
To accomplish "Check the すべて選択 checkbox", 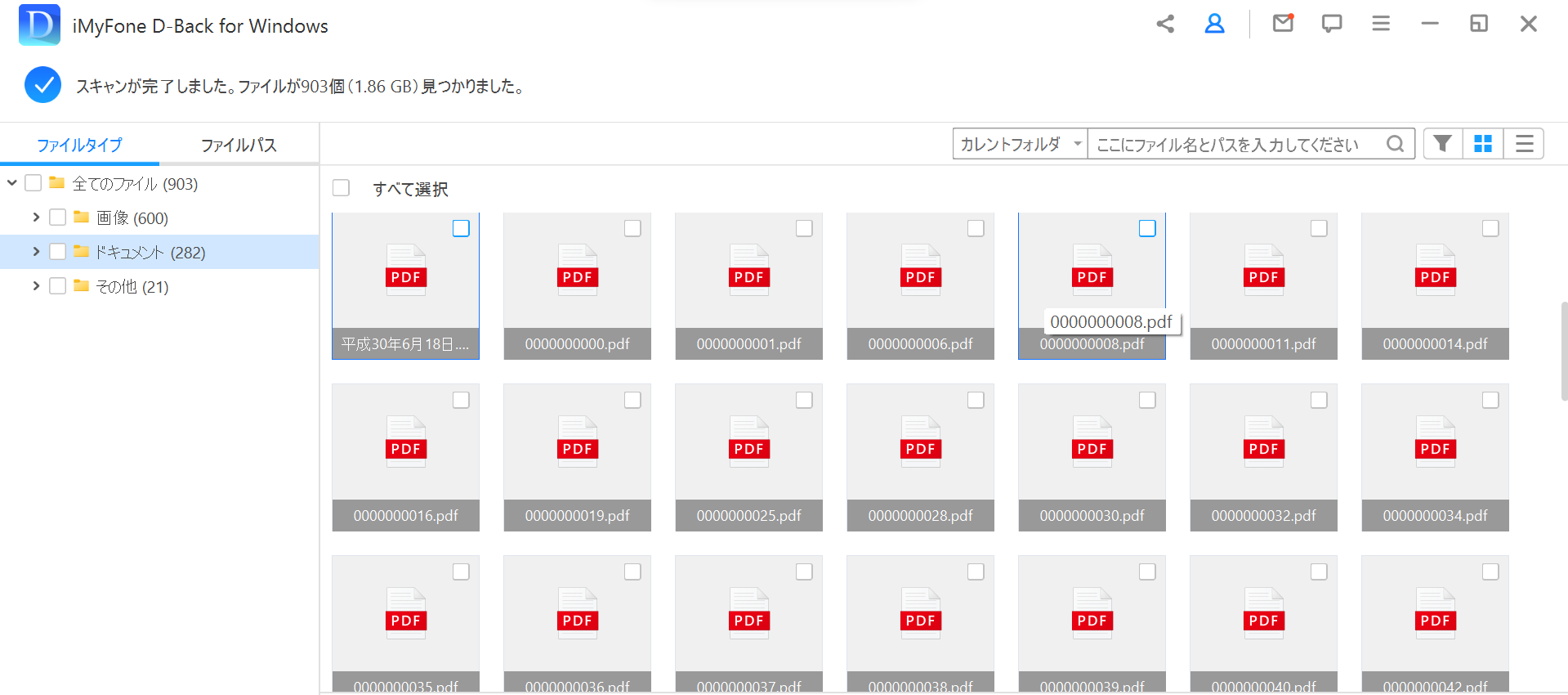I will 342,188.
